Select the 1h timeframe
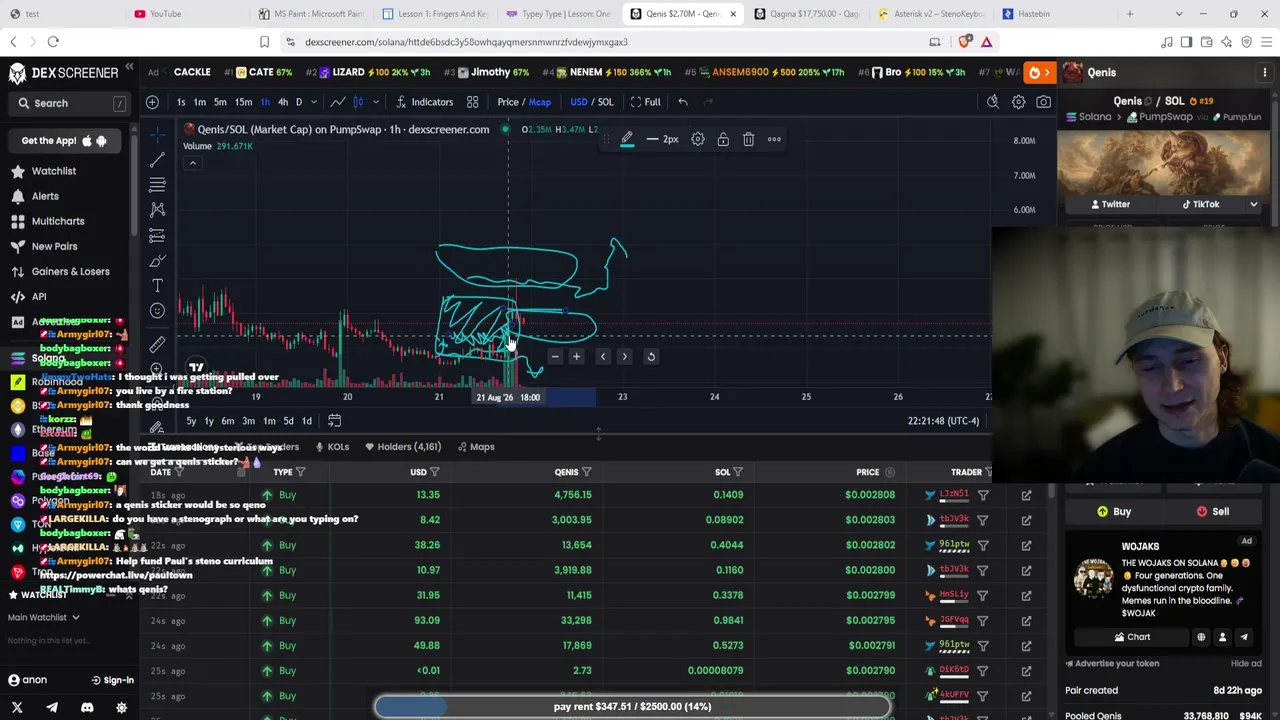This screenshot has width=1280, height=720. [x=265, y=102]
